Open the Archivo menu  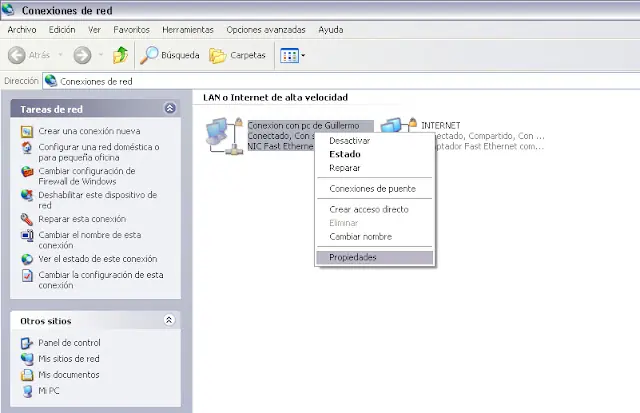(x=22, y=30)
